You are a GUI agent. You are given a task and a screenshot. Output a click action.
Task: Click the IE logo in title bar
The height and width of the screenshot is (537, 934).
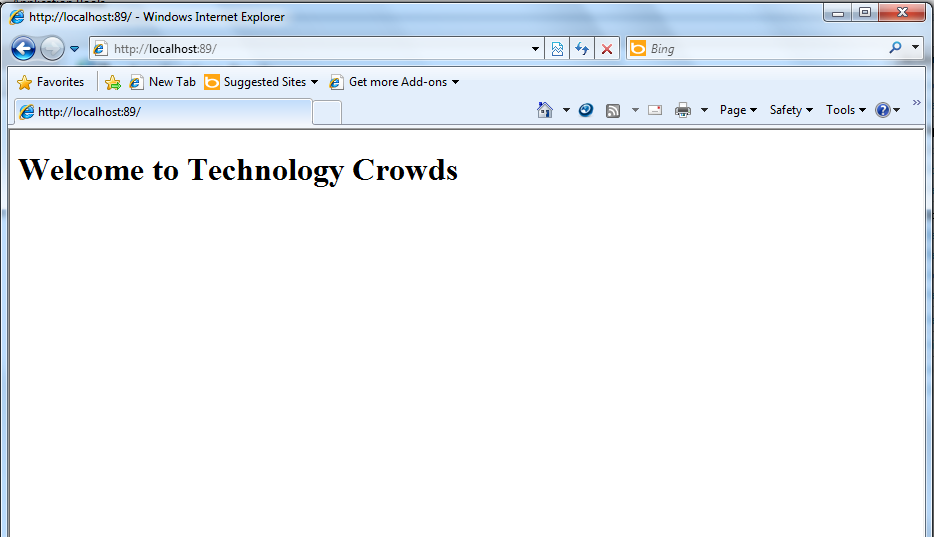[x=17, y=17]
